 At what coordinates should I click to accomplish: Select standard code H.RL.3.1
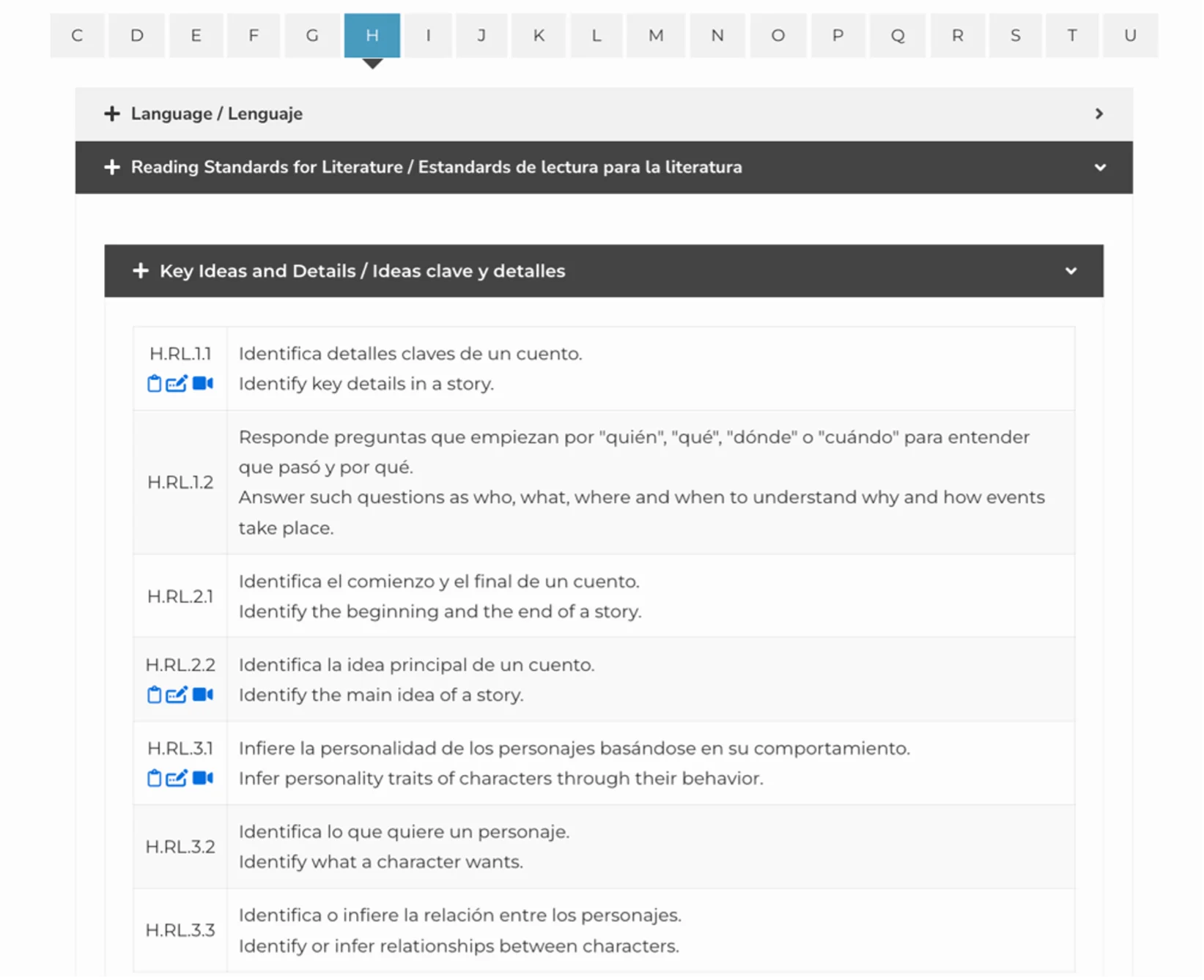coord(180,749)
